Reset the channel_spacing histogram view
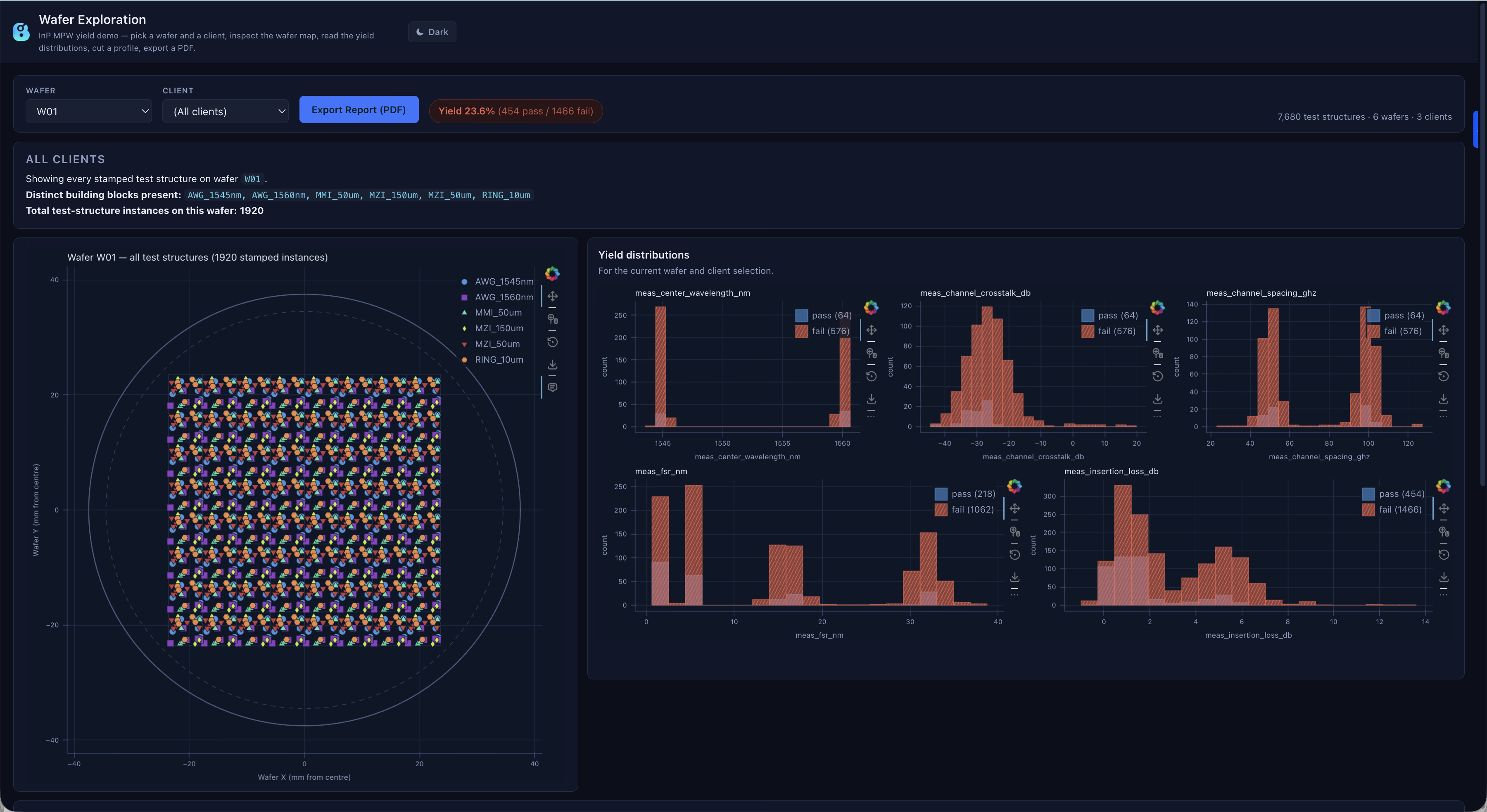The width and height of the screenshot is (1487, 812). [1443, 376]
